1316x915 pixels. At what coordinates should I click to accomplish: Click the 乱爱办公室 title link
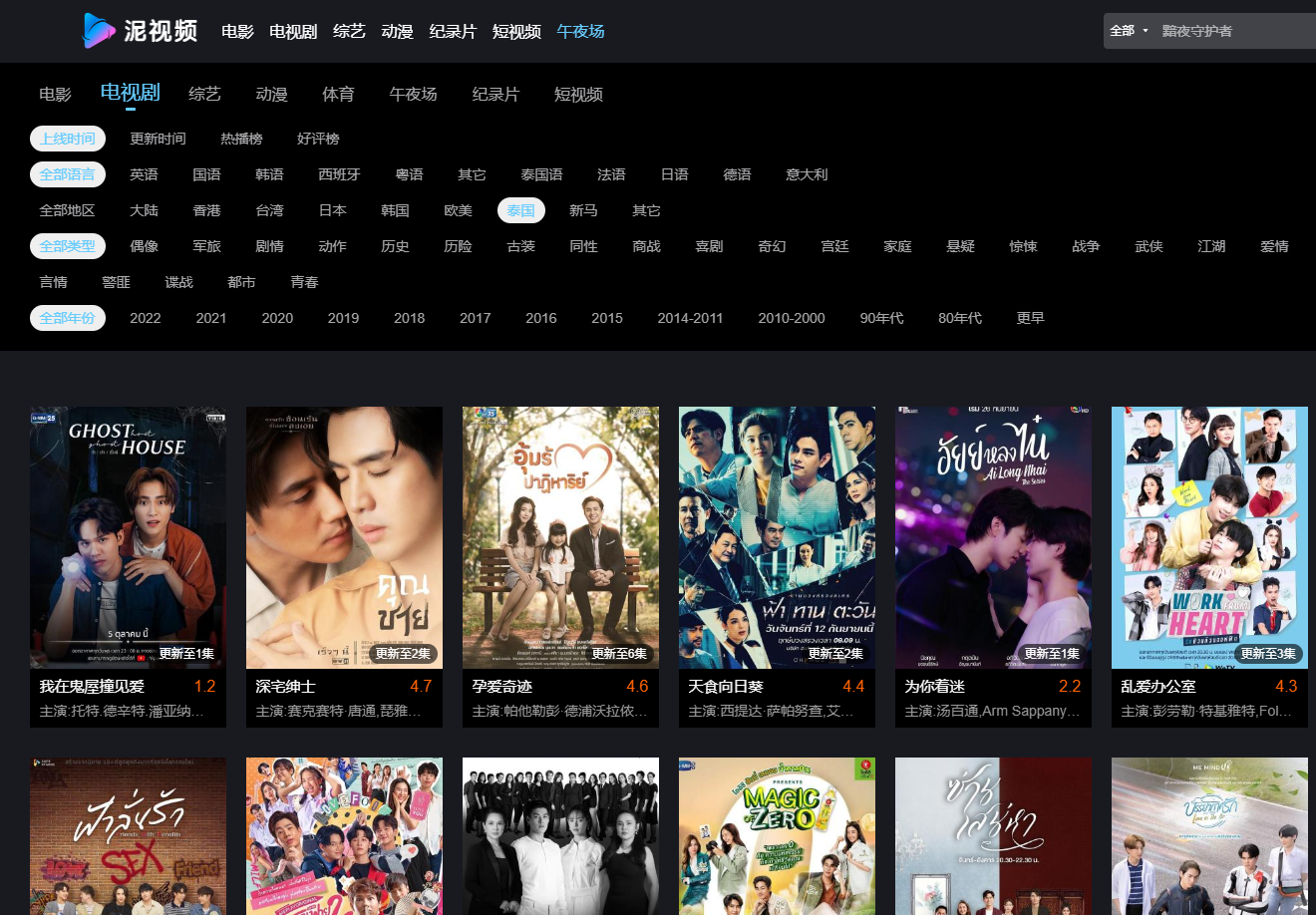pos(1157,686)
